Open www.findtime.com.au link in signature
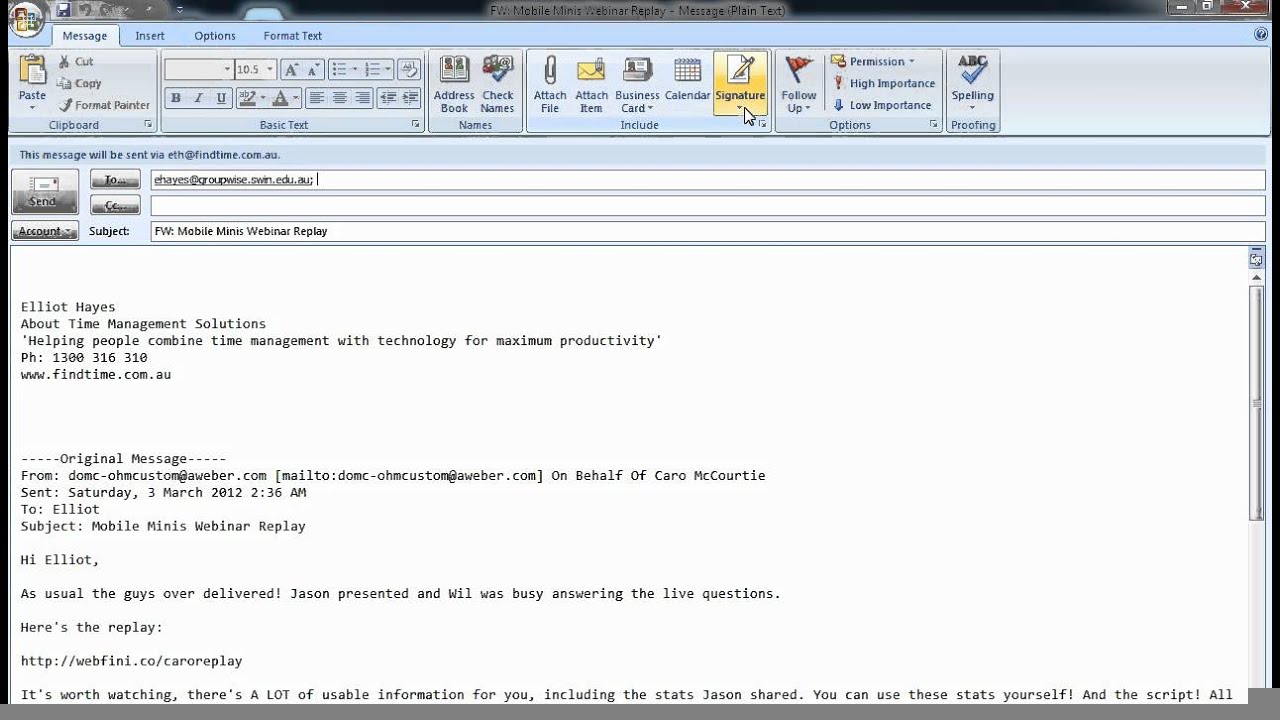This screenshot has height=720, width=1280. [x=96, y=374]
